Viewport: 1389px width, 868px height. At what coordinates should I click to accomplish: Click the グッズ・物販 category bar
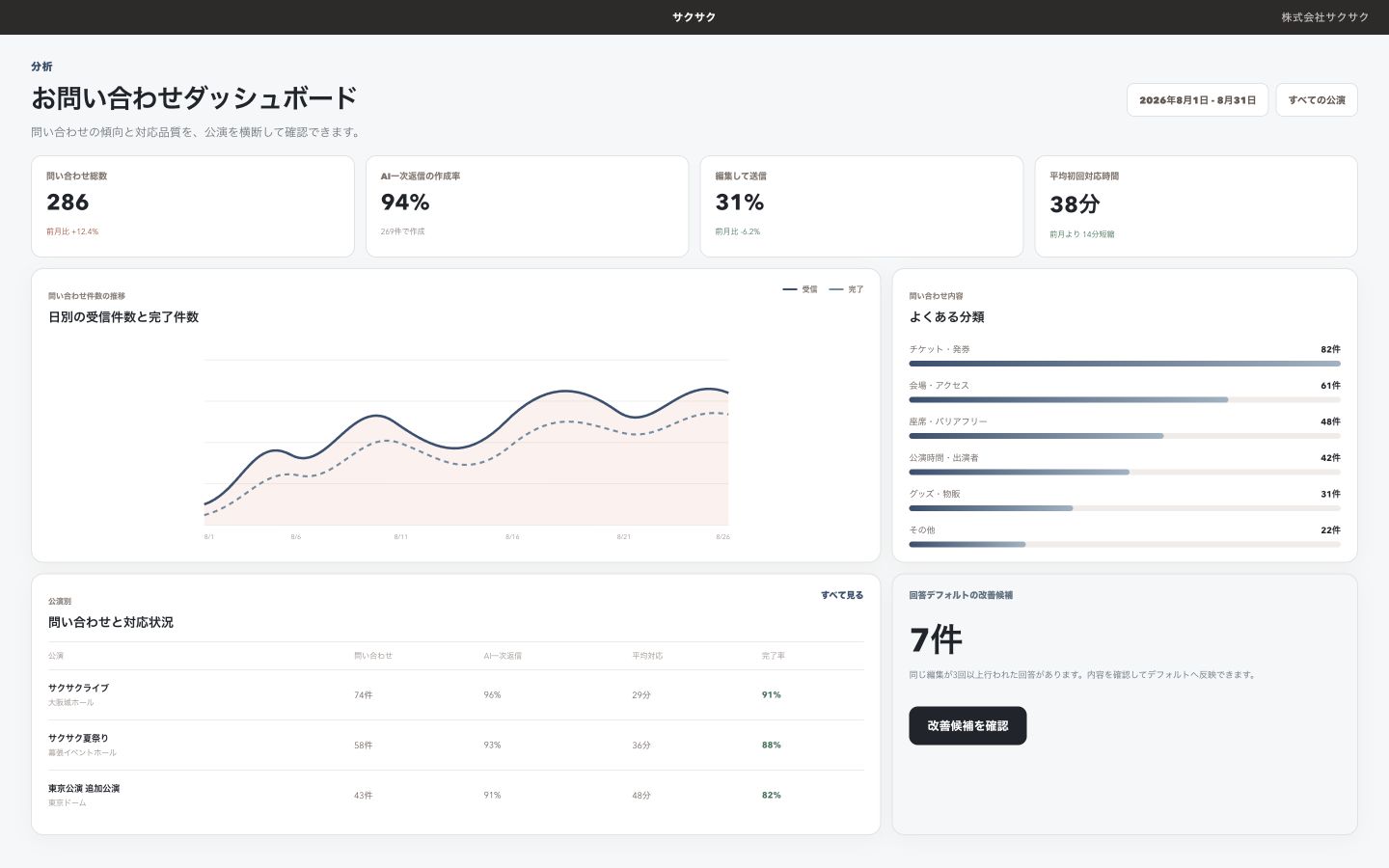click(x=1125, y=508)
